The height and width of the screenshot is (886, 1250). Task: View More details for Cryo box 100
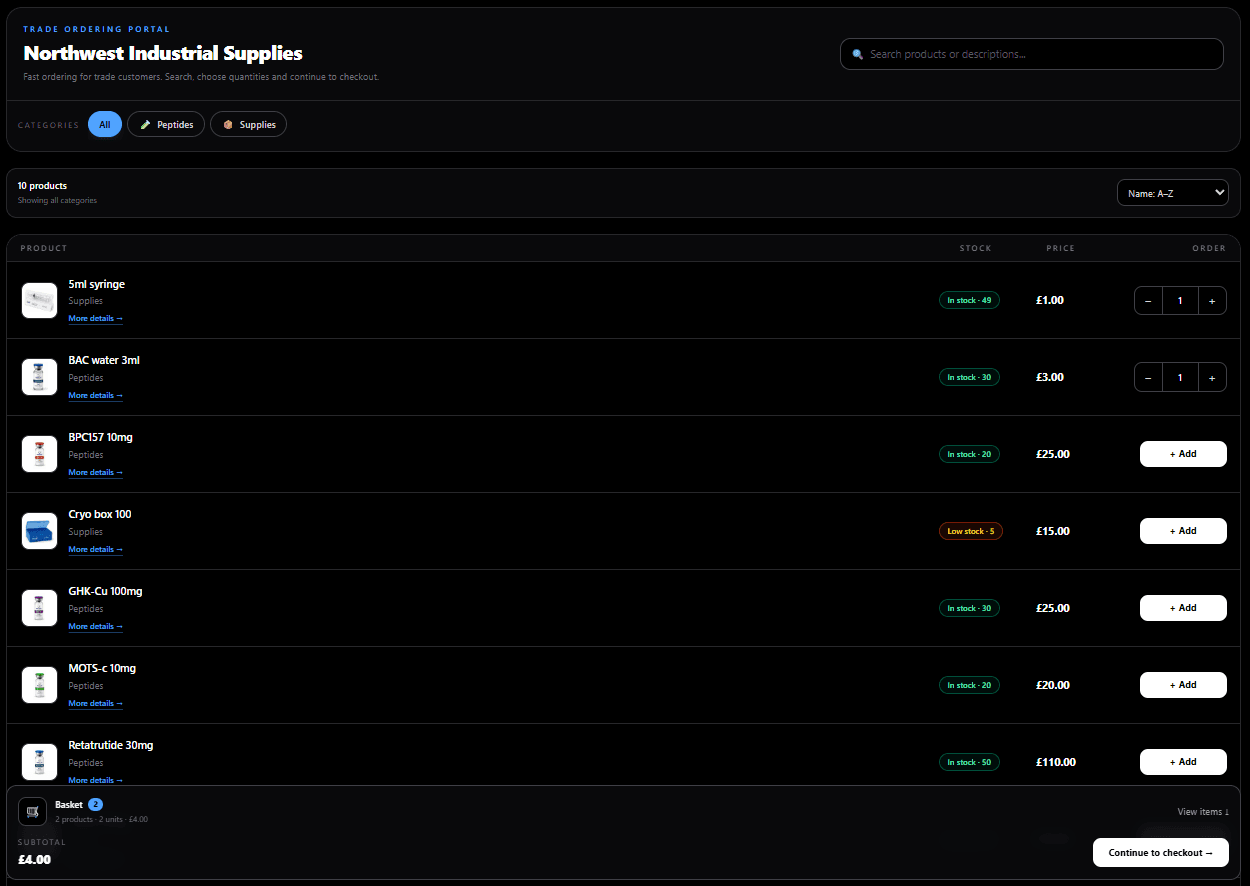[96, 550]
